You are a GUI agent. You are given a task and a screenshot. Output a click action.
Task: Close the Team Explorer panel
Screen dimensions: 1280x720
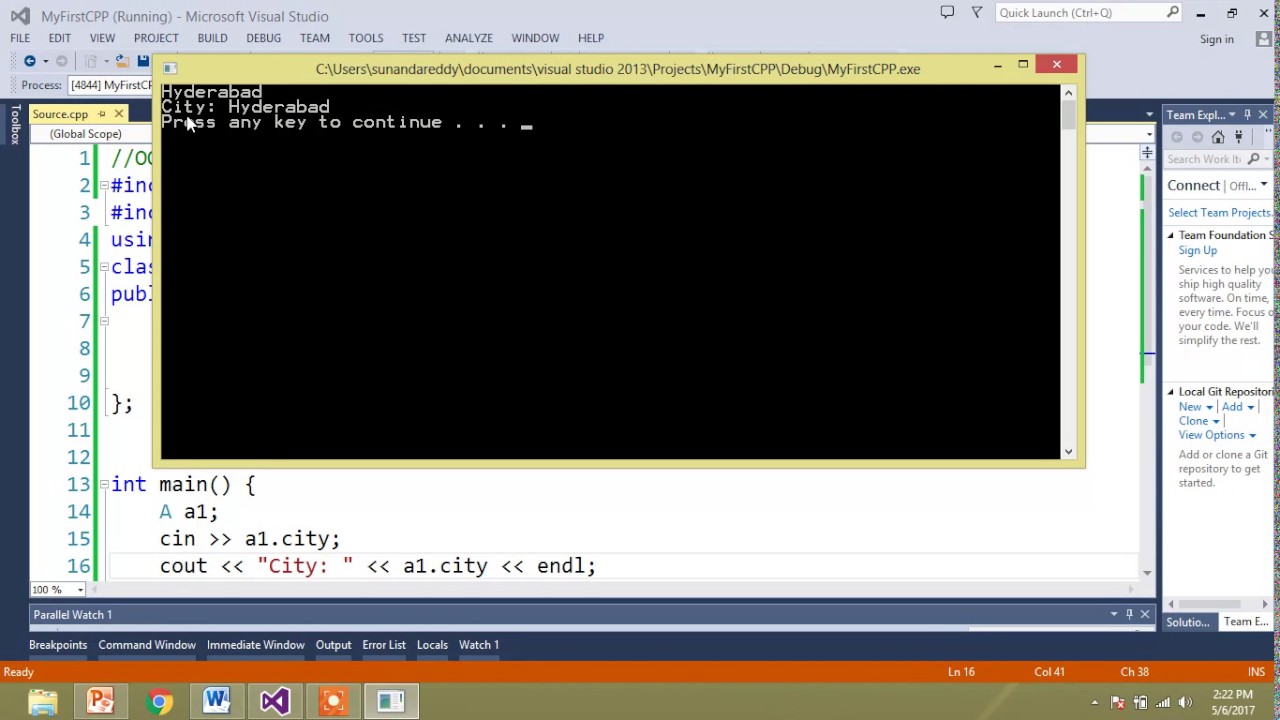(x=1263, y=115)
